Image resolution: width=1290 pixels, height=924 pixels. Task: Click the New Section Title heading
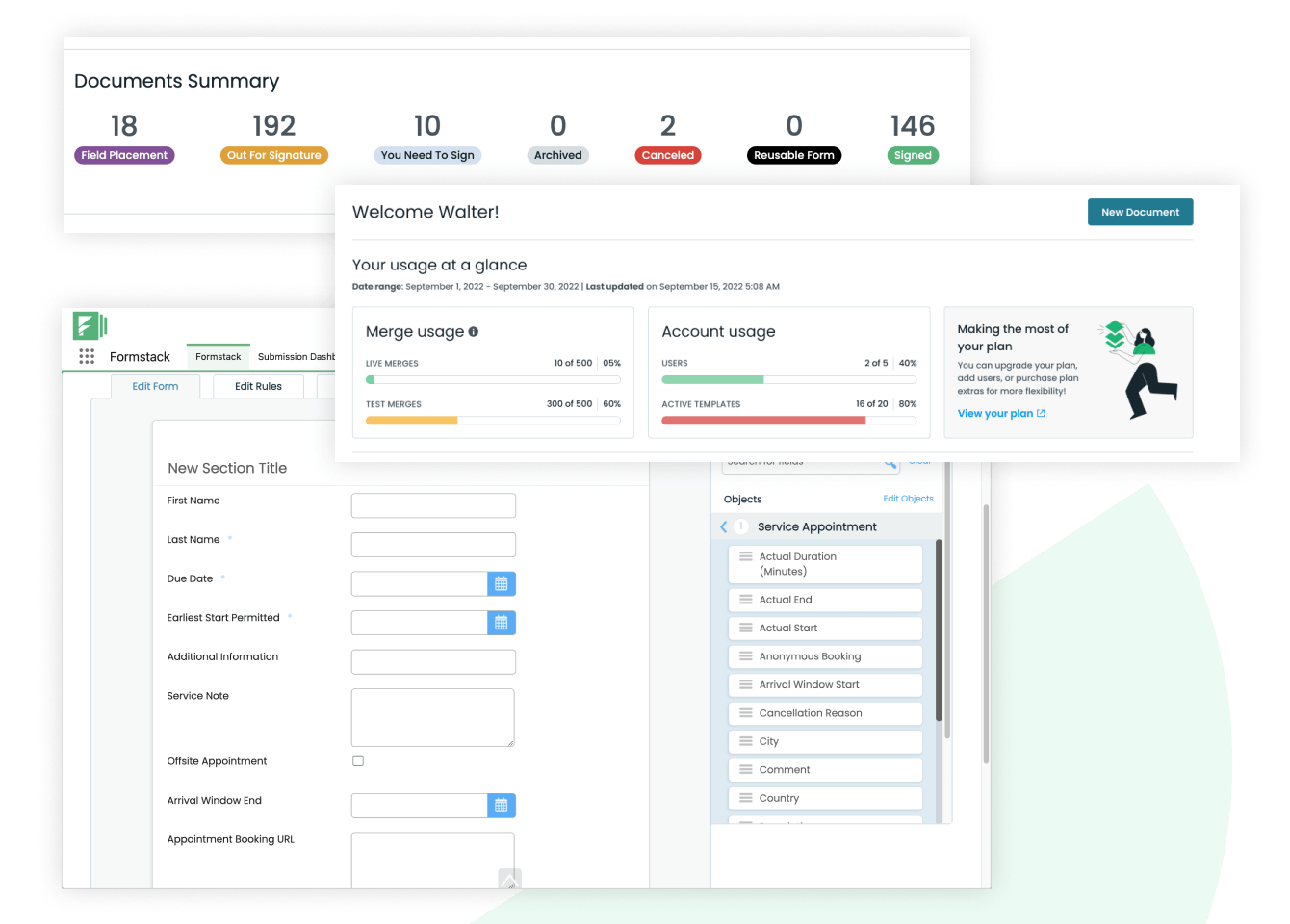(x=227, y=468)
